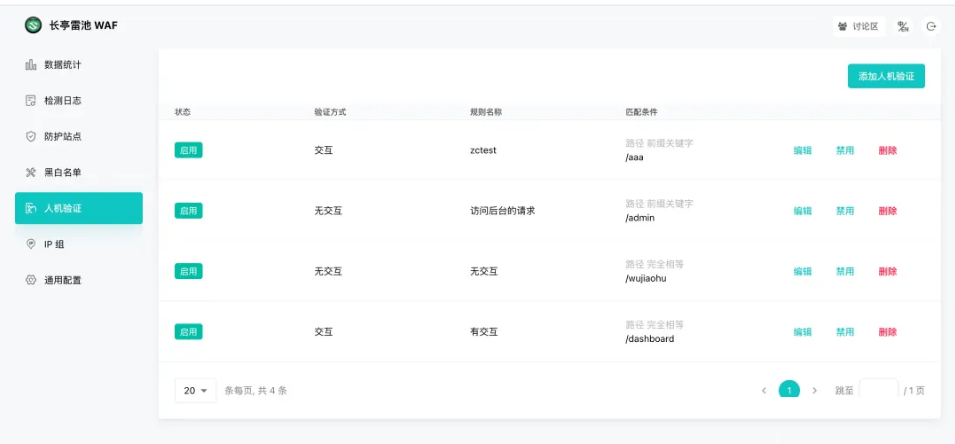Click the 添加人机验证 button
This screenshot has height=444, width=955.
(886, 76)
